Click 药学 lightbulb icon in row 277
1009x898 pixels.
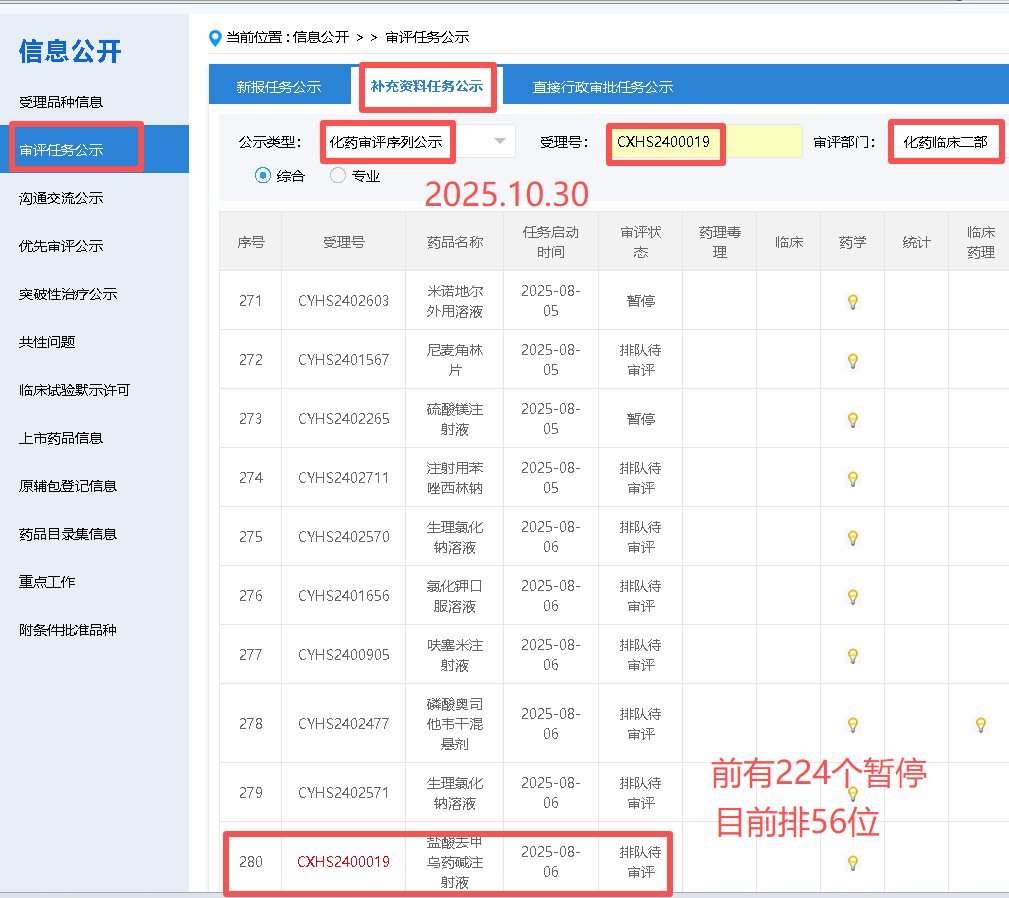coord(853,656)
